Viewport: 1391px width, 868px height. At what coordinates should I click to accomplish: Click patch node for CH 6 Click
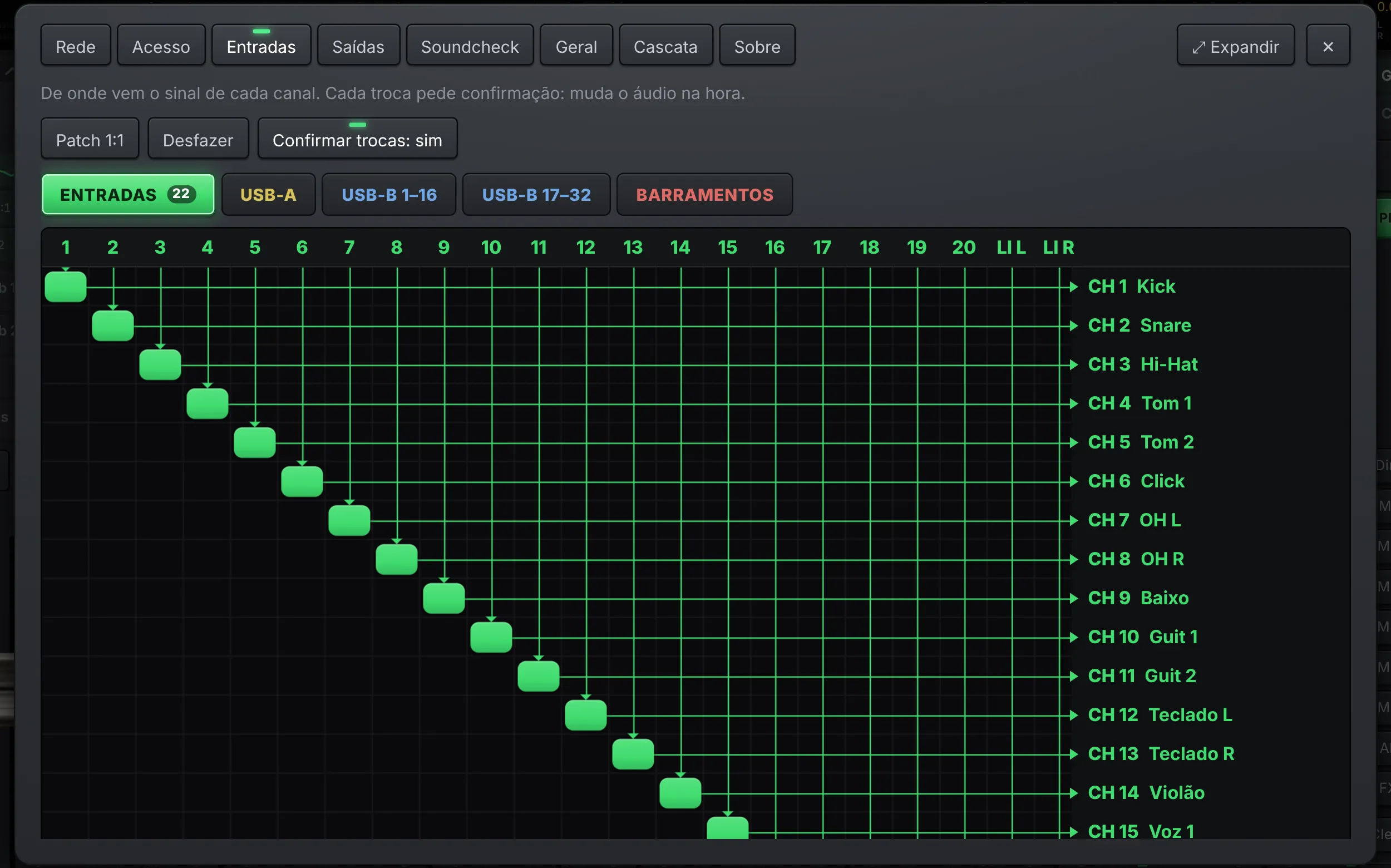pyautogui.click(x=302, y=481)
